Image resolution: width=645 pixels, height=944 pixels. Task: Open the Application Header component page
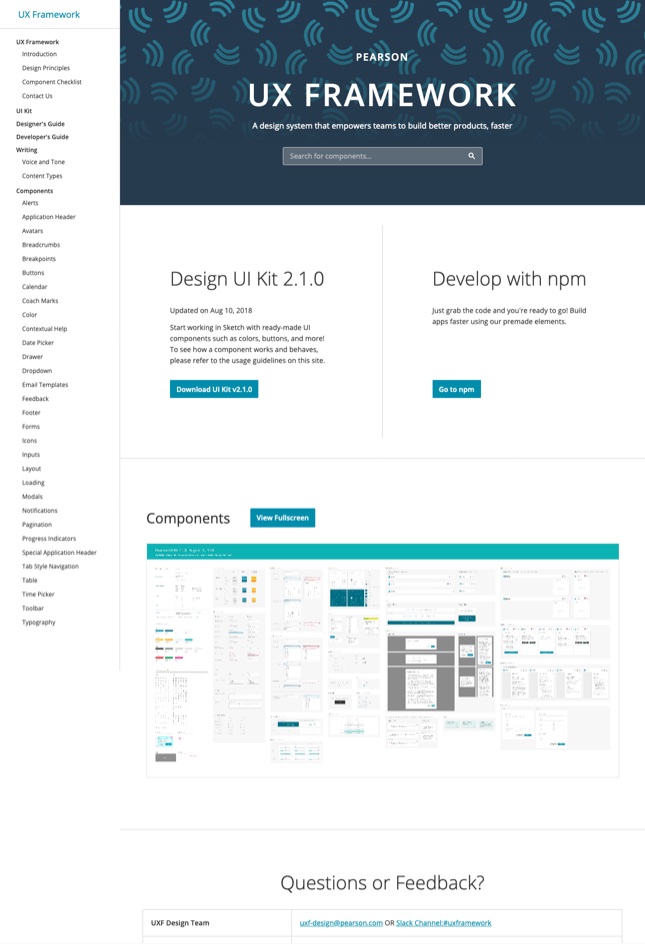tap(49, 217)
